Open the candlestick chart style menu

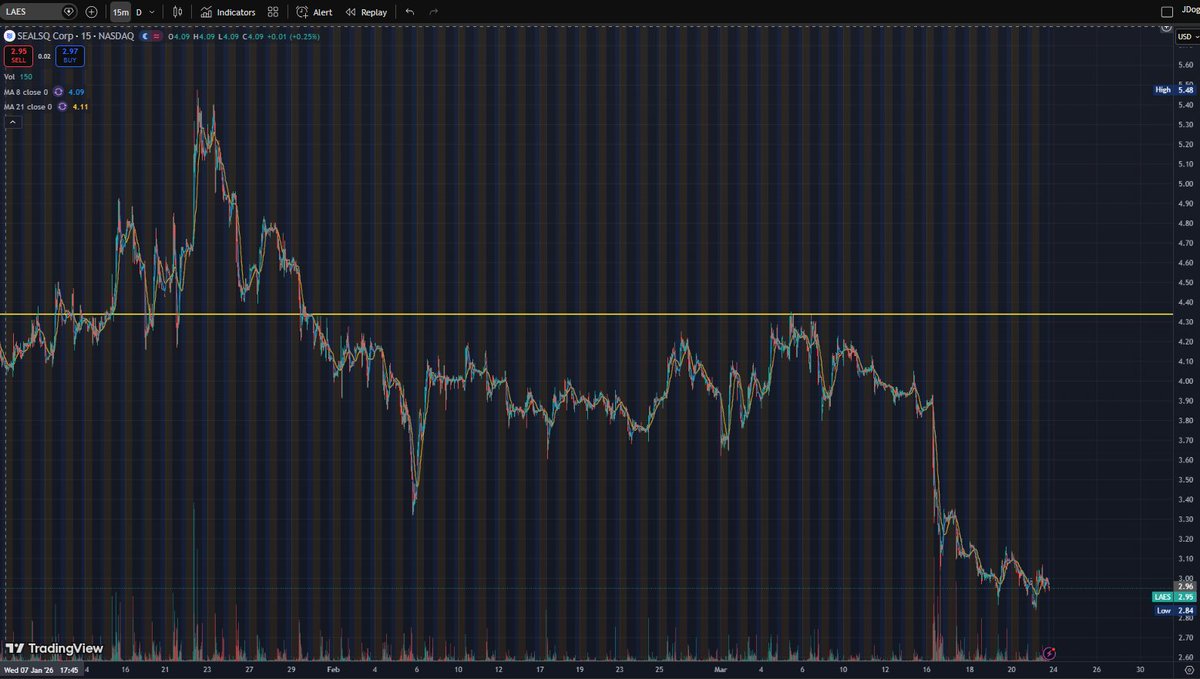tap(177, 12)
